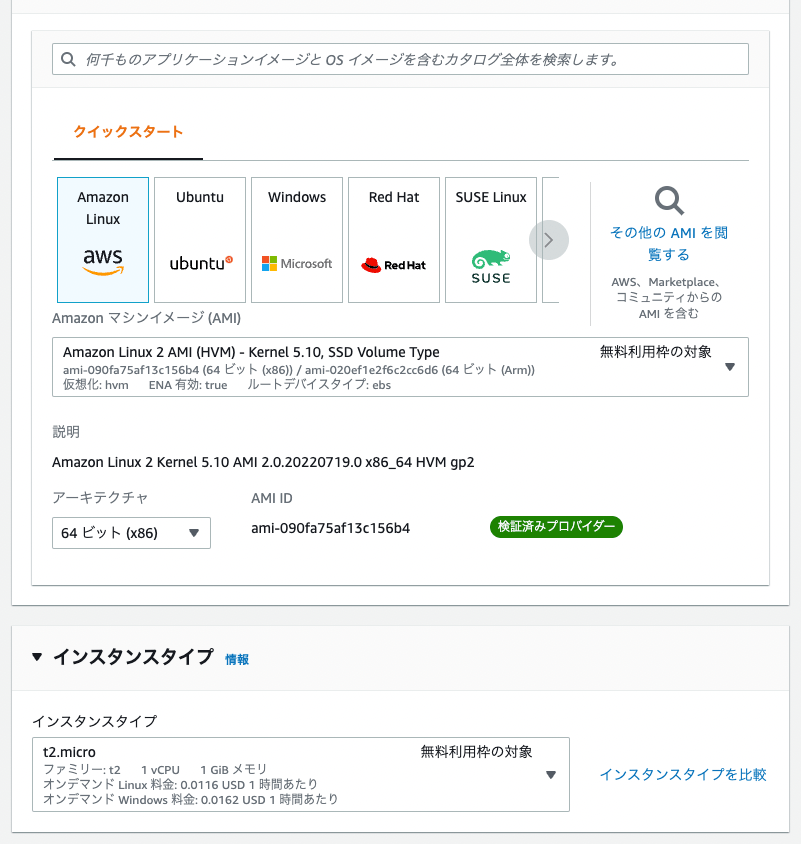
Task: Click the aws logo icon
Action: pos(103,262)
